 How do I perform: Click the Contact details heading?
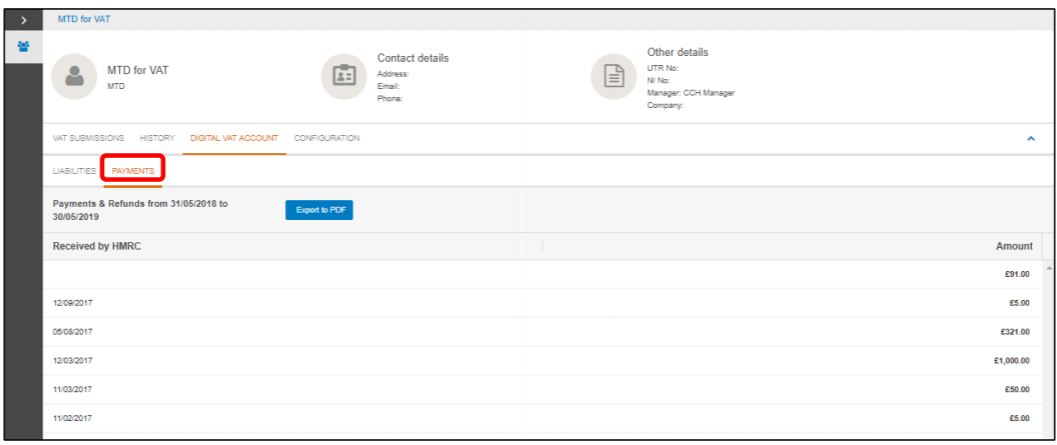coord(413,58)
